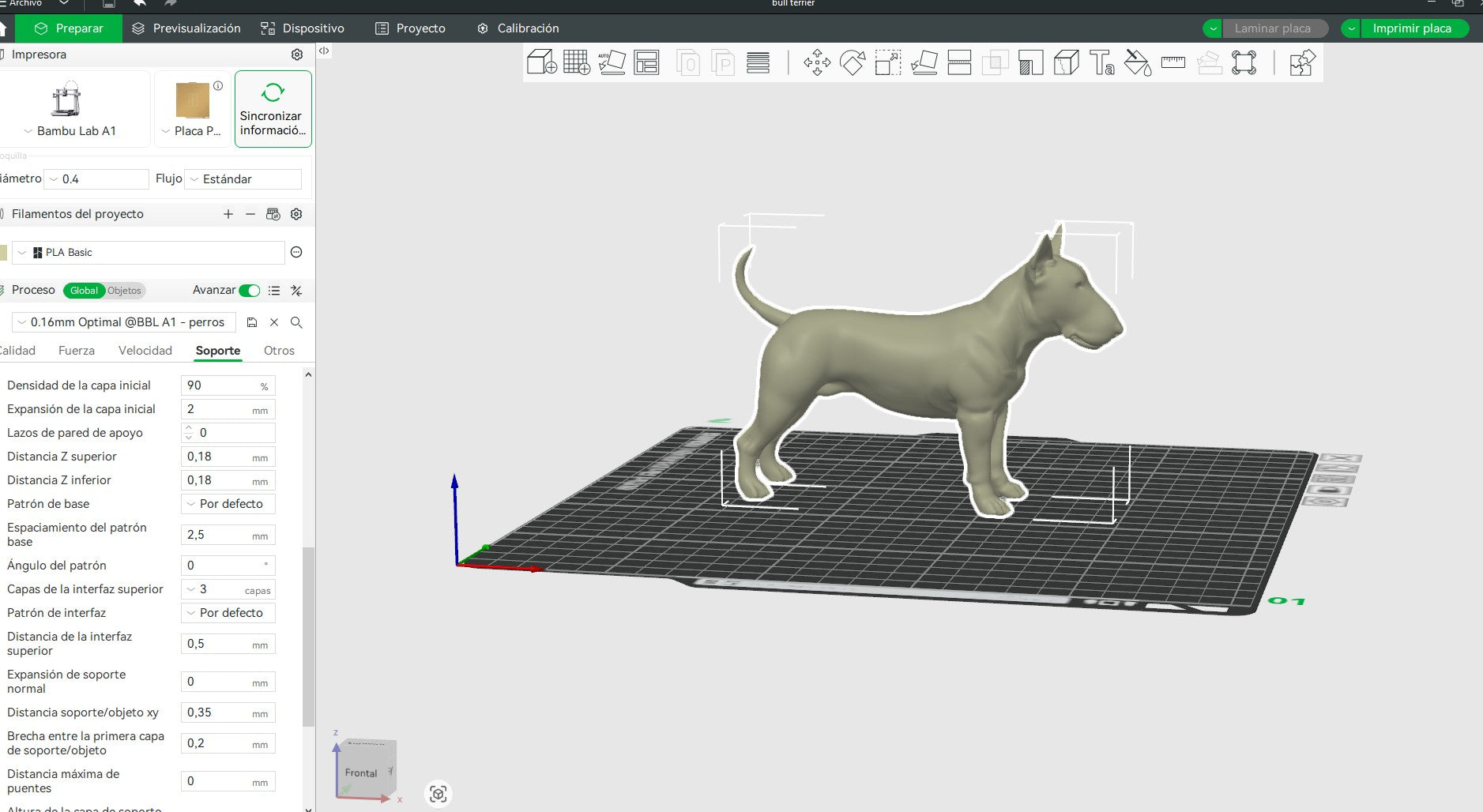Viewport: 1483px width, 812px height.
Task: Run Auto orient from the toolbar
Action: click(612, 62)
